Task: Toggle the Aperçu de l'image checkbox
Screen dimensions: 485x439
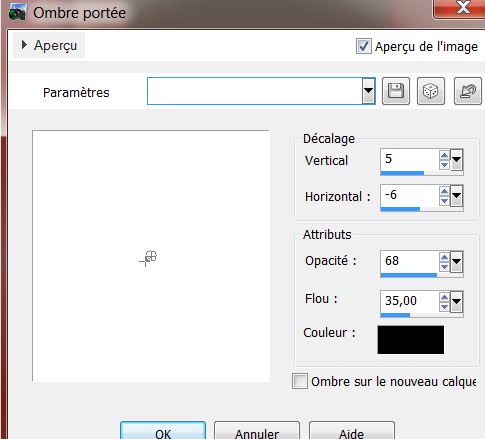Action: 363,46
